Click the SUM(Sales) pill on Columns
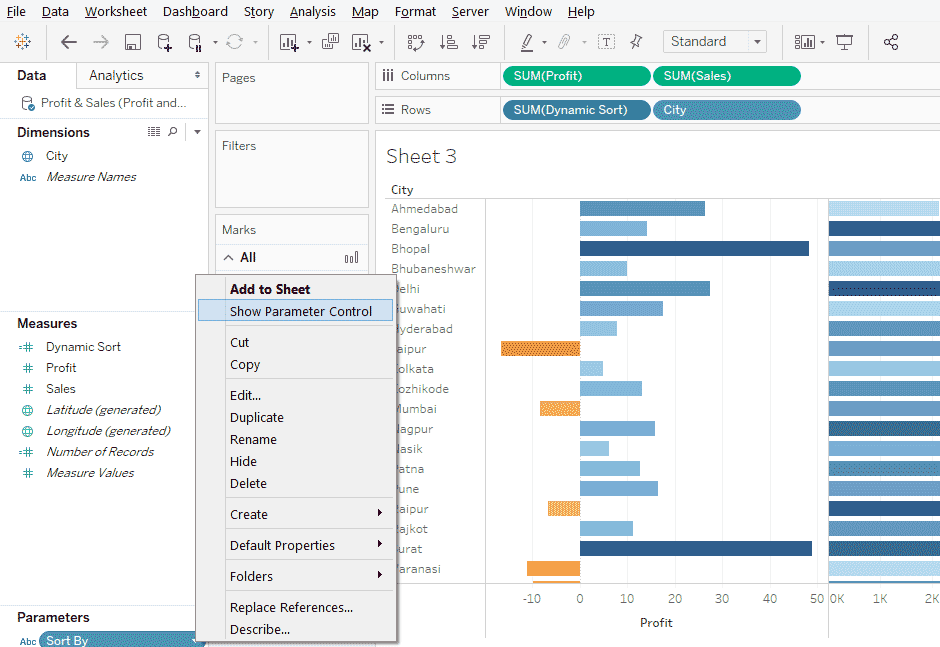The image size is (940, 647). (726, 76)
